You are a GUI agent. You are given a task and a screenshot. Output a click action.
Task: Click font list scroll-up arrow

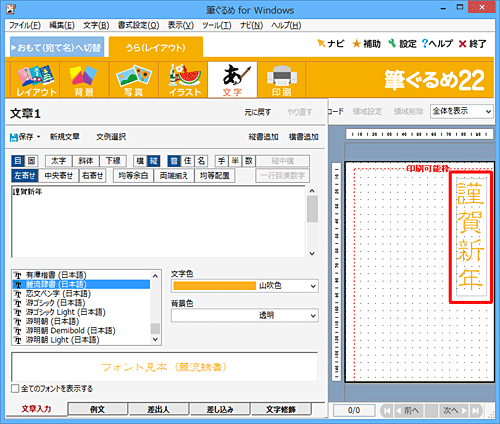[155, 276]
